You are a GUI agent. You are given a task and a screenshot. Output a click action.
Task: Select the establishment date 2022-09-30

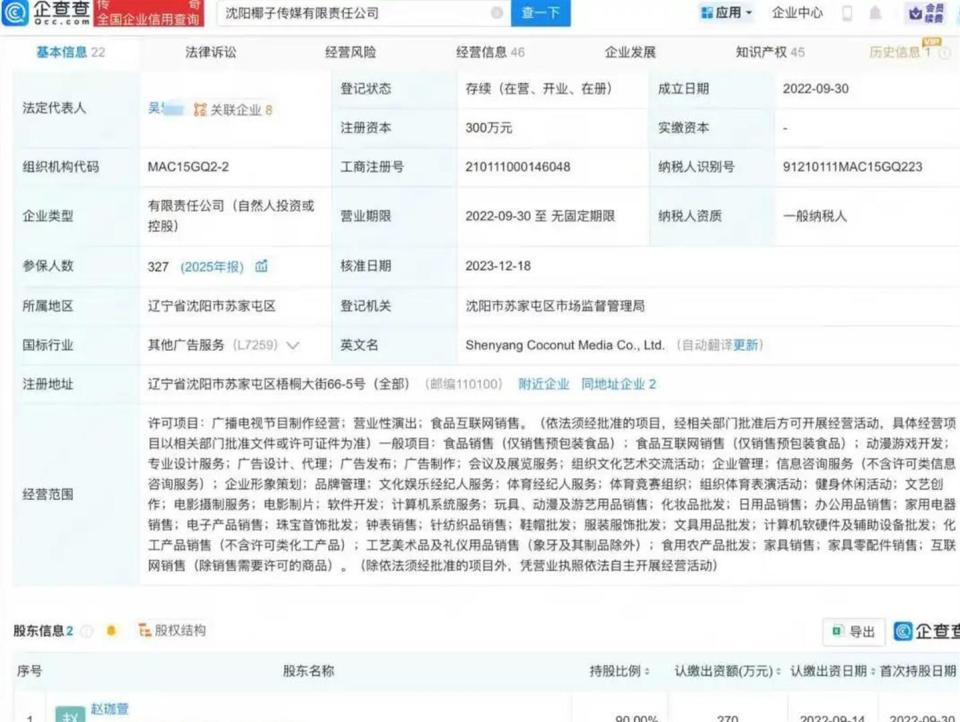816,88
